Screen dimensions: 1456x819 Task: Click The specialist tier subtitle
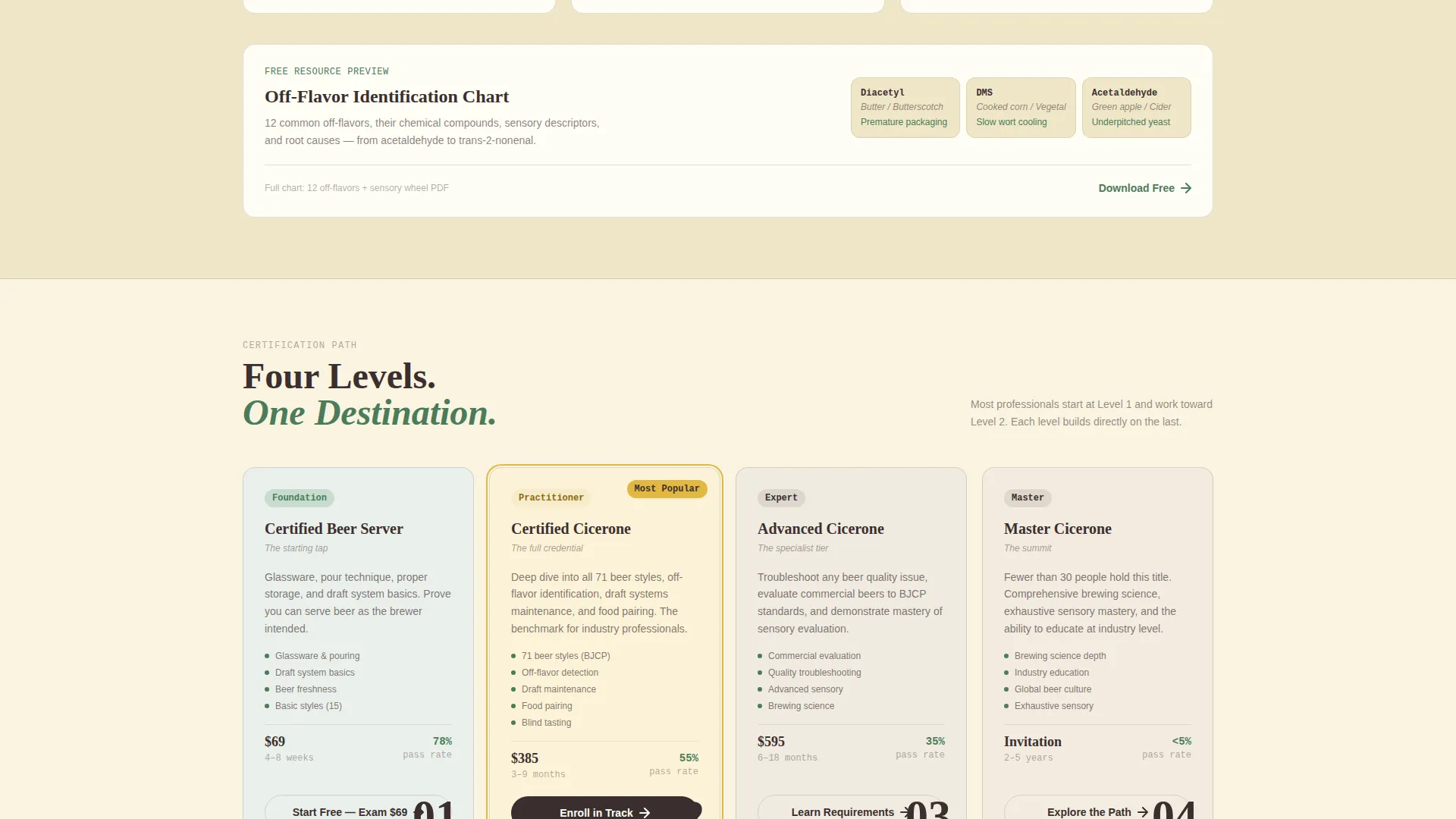[792, 548]
